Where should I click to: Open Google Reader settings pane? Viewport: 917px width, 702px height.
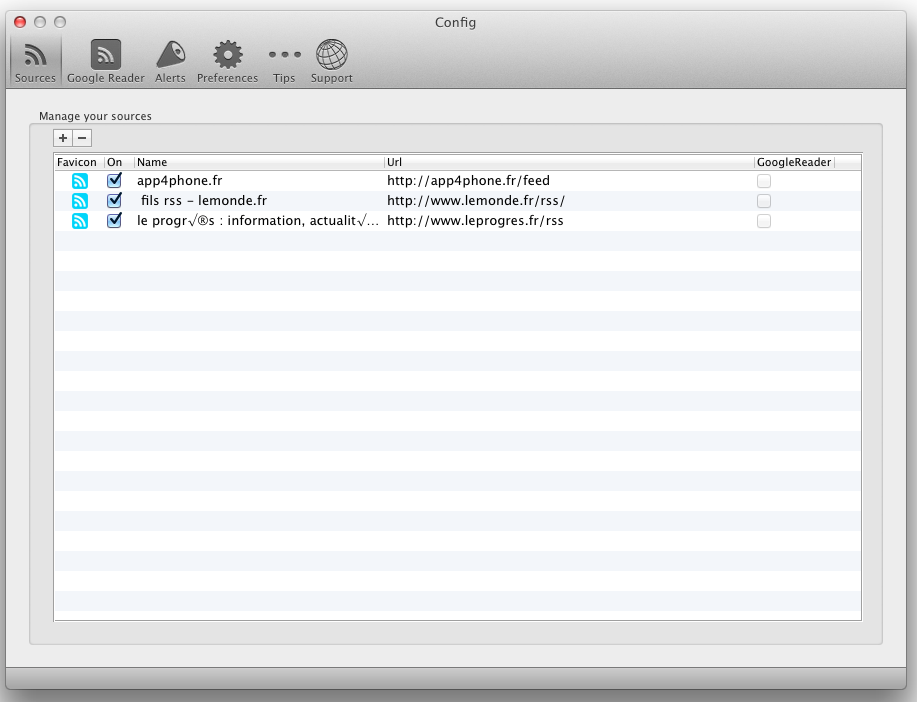point(105,60)
